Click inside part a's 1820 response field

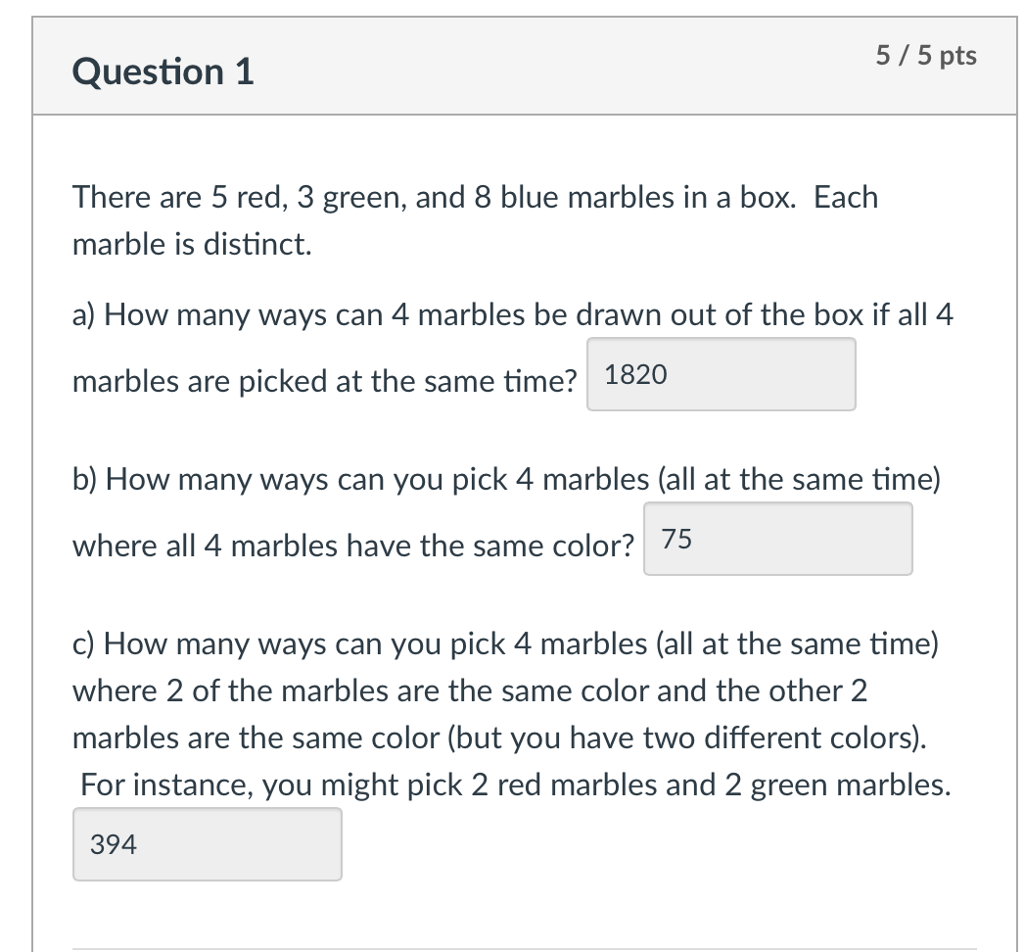coord(720,374)
